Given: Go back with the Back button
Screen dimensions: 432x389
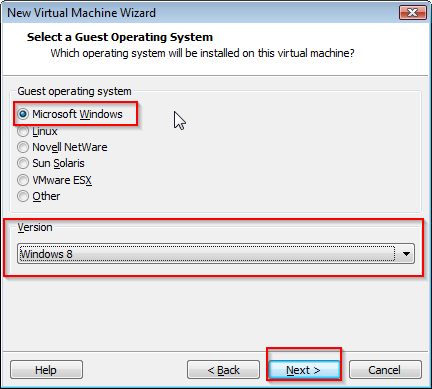Looking at the screenshot, I should (223, 370).
